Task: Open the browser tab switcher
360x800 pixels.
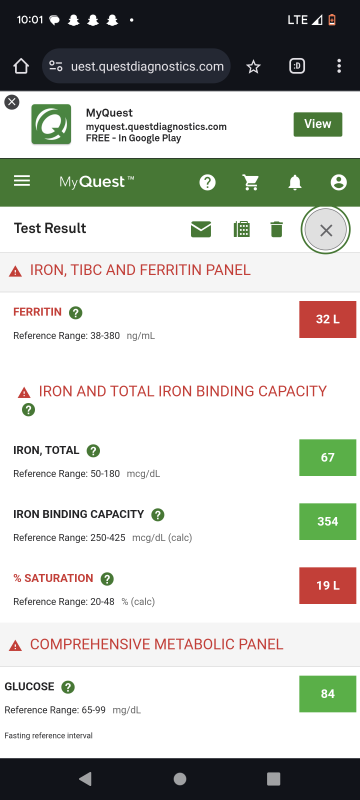Action: (x=297, y=66)
